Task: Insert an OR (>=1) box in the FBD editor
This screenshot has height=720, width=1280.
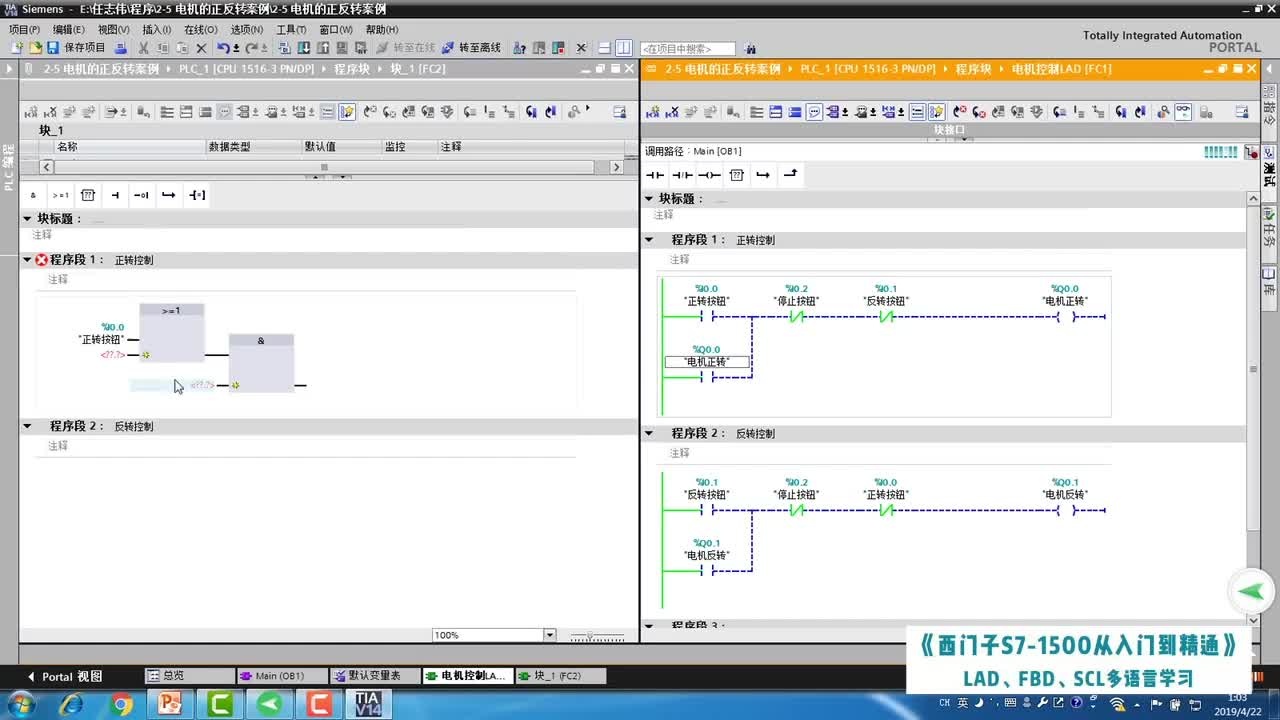Action: point(61,195)
